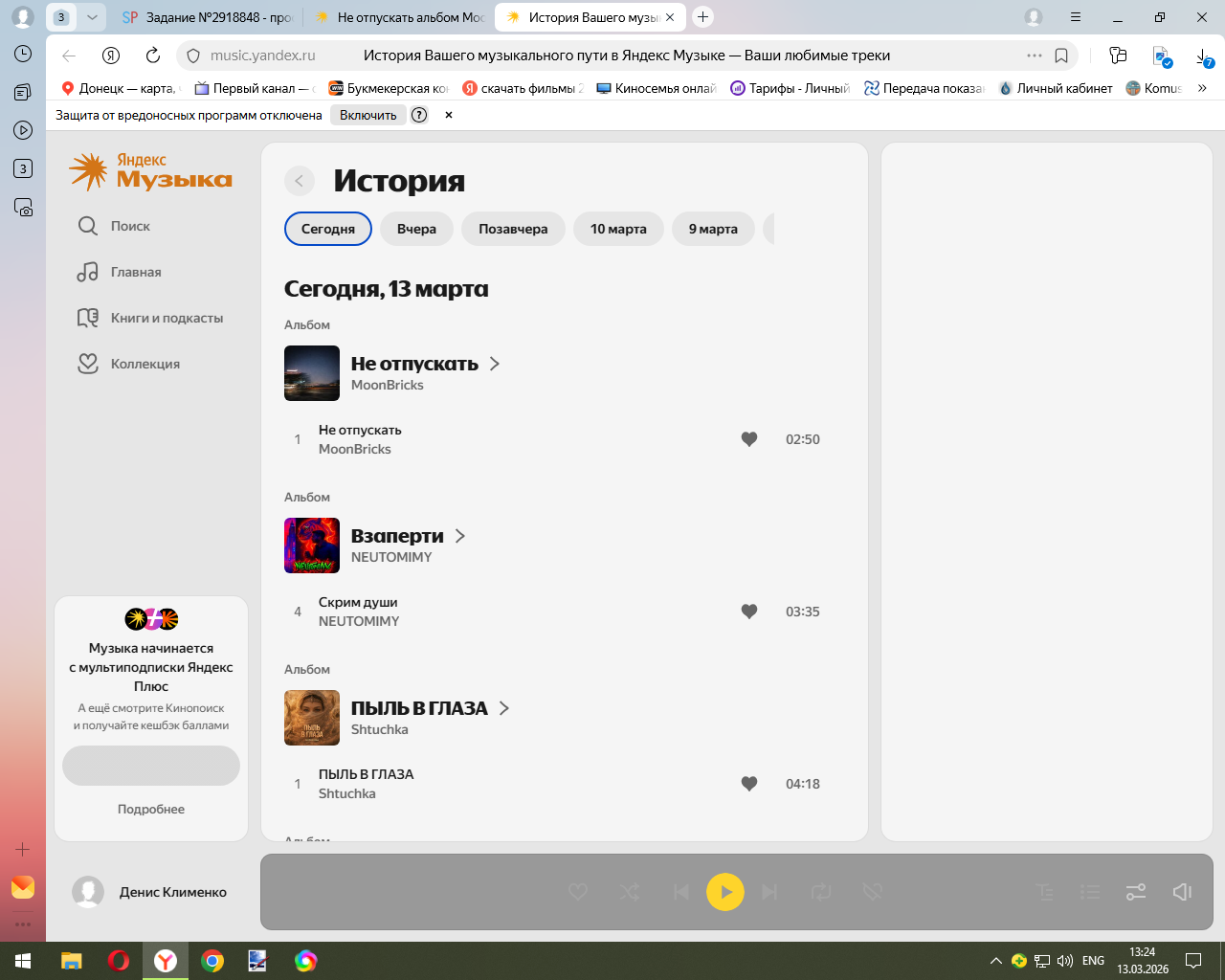Click the Яндекс Музыка logo
Screen dimensions: 1225x980
pyautogui.click(x=151, y=171)
